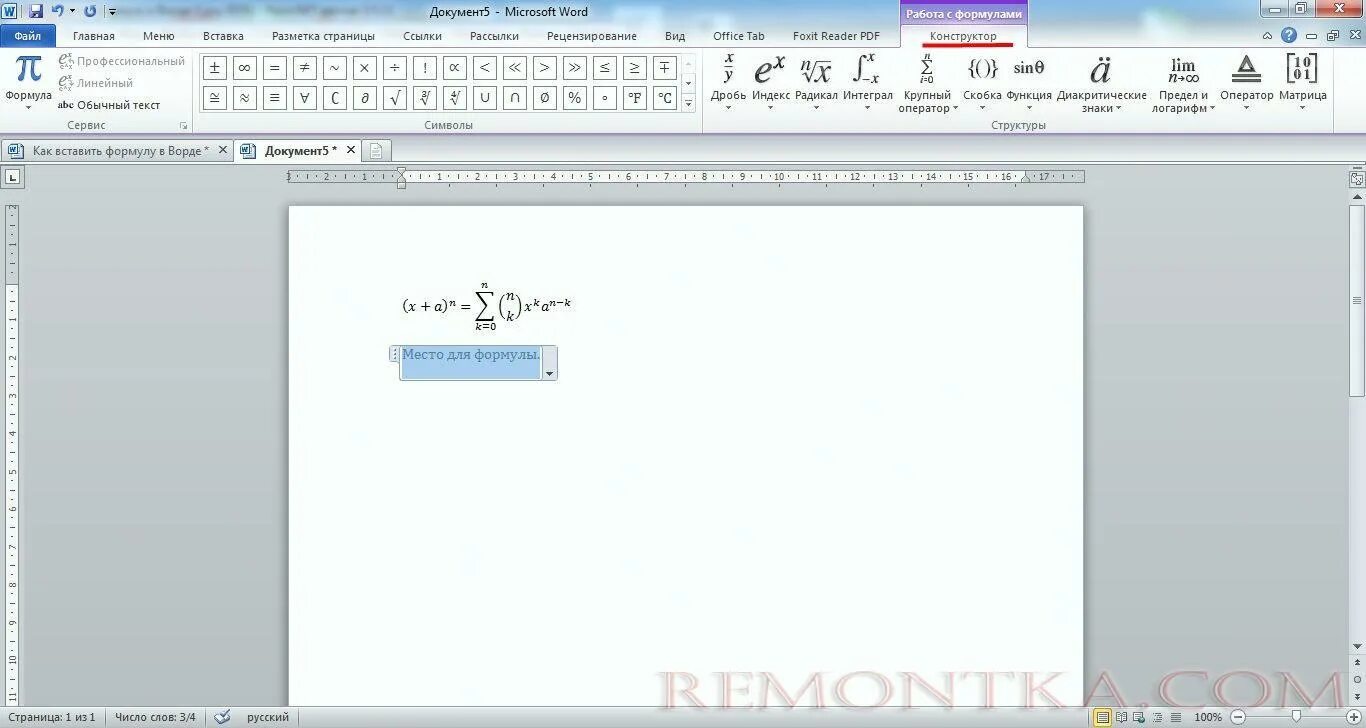Insert the greater-than-or-equal symbol

click(634, 68)
